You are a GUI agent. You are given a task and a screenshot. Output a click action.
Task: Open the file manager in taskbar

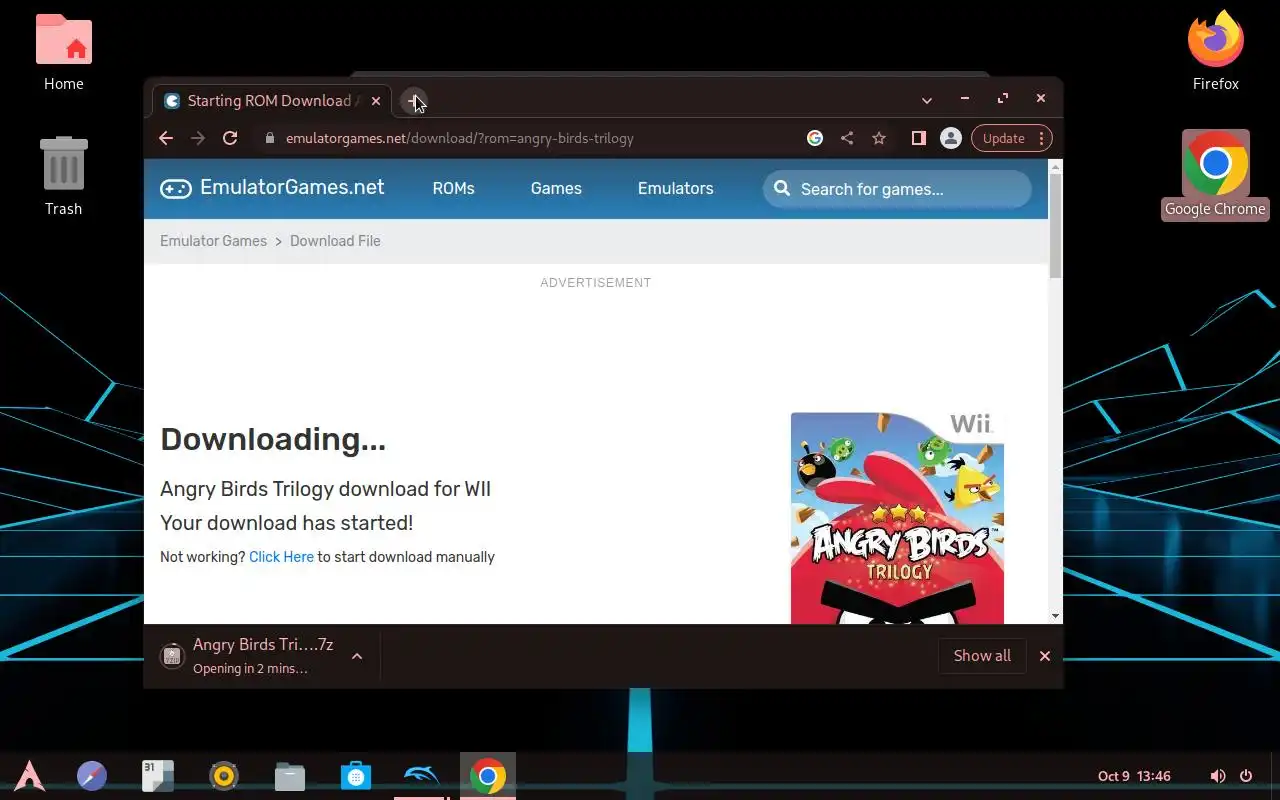coord(290,776)
